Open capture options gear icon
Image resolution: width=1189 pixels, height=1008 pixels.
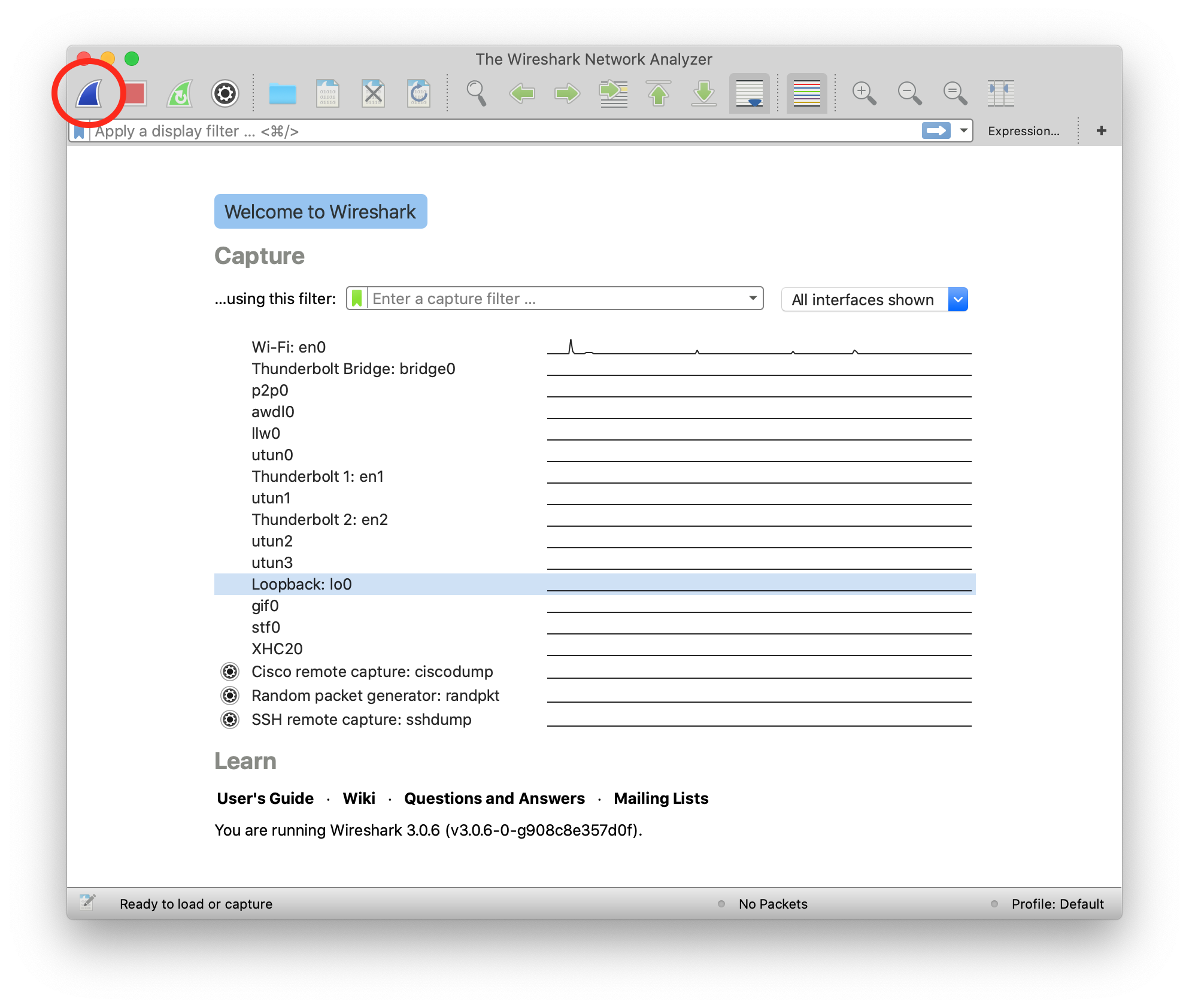(225, 94)
